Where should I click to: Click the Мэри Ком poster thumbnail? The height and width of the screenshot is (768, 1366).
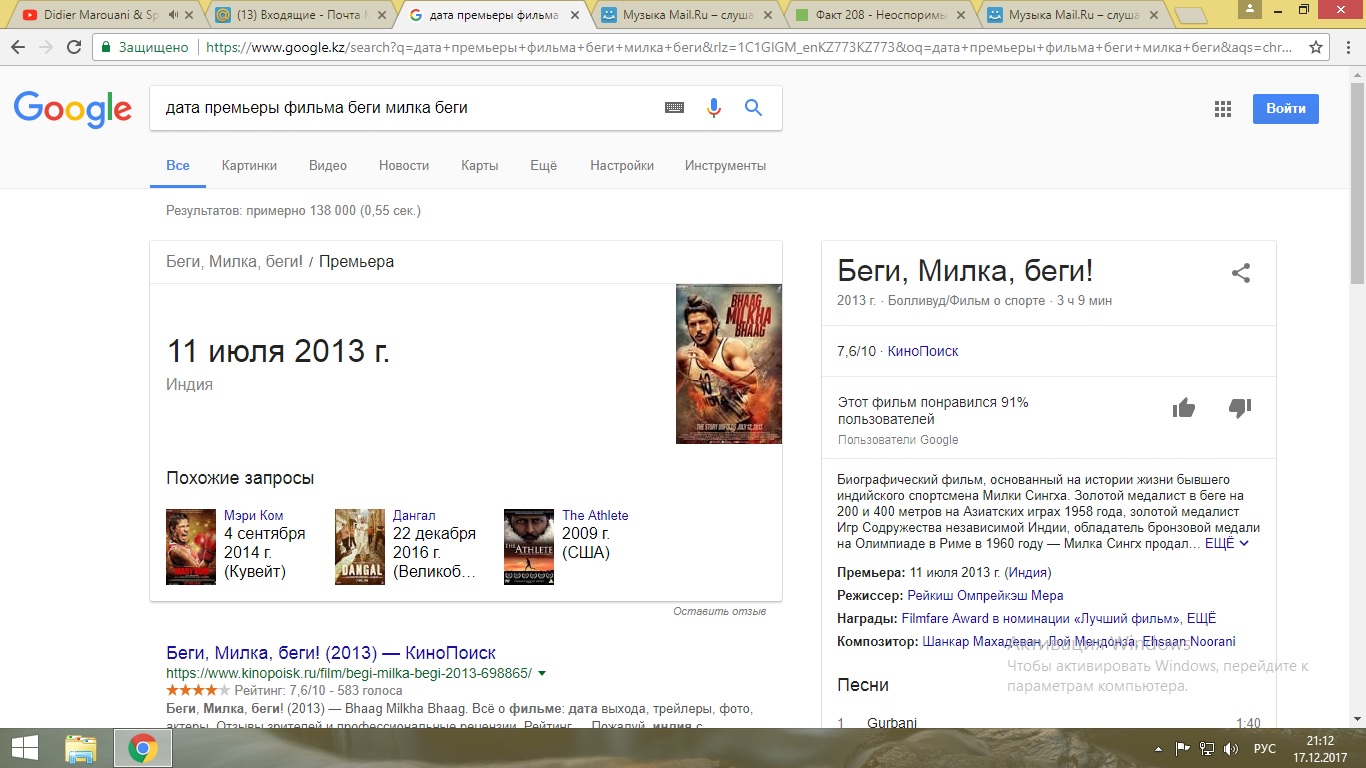(x=191, y=546)
